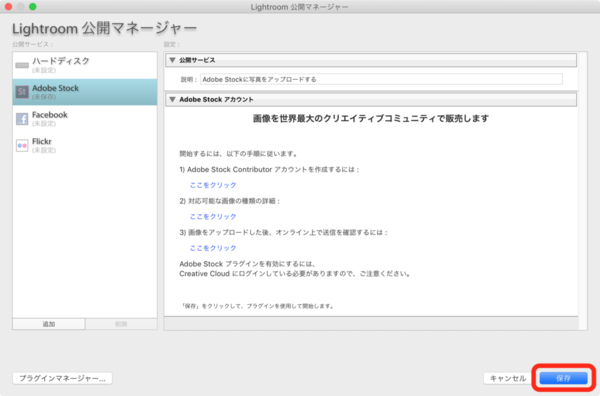Click the 保存 button
The width and height of the screenshot is (600, 396).
point(563,378)
